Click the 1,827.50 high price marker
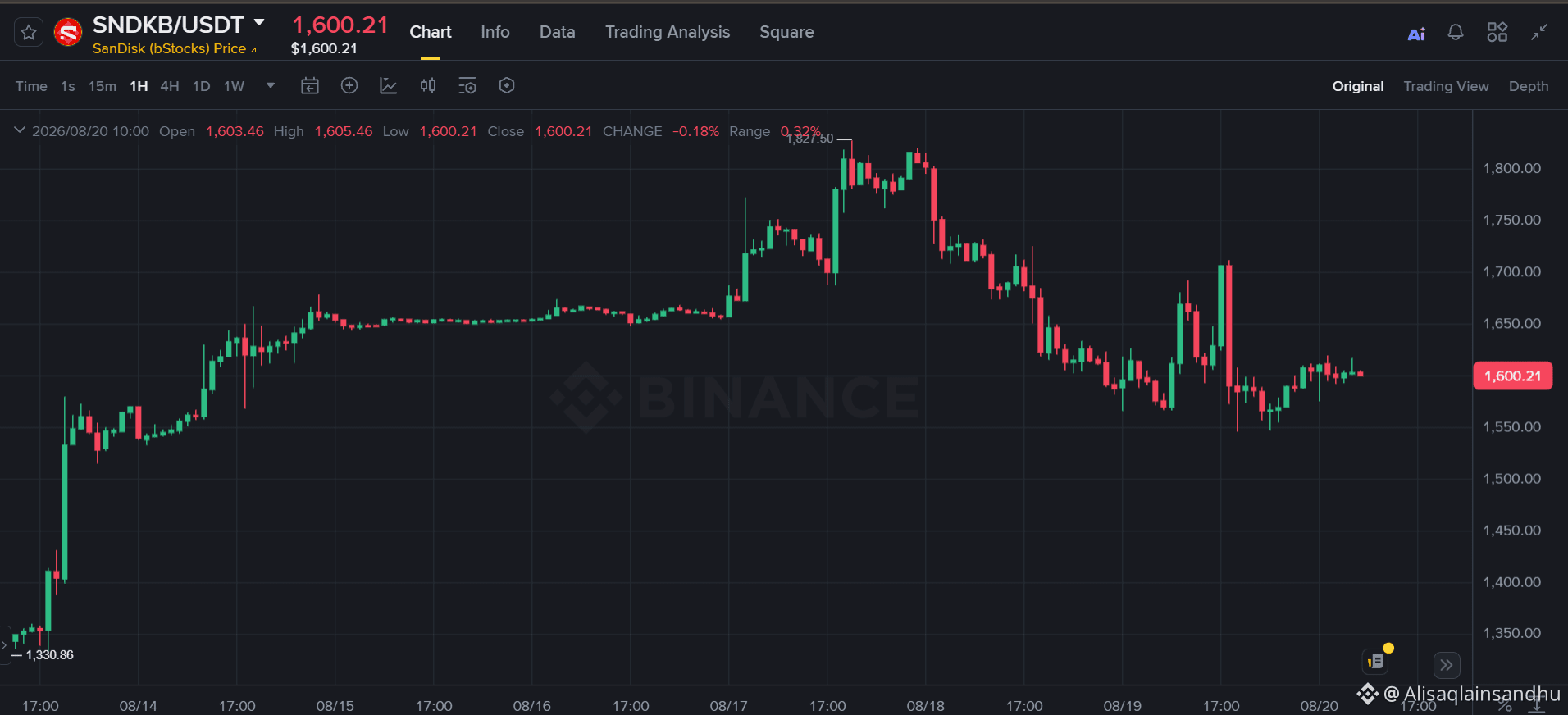1568x715 pixels. (x=810, y=139)
